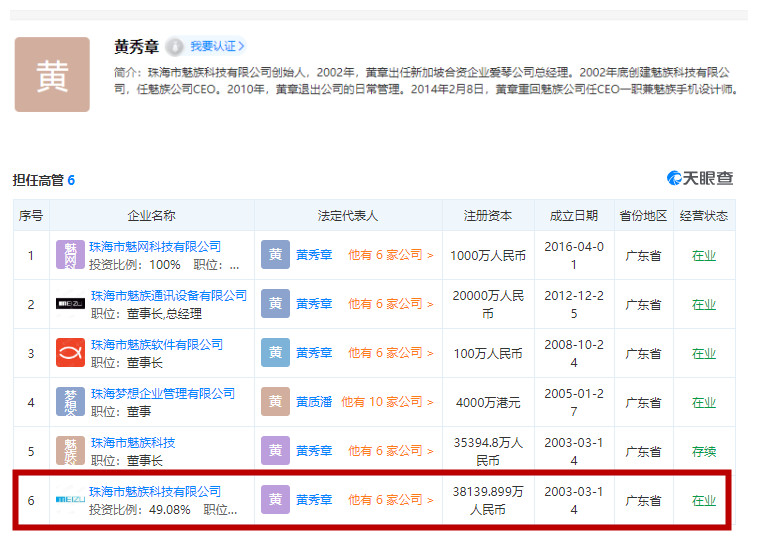Image resolution: width=758 pixels, height=551 pixels.
Task: Click the 珠海市魅网科技有限公司 company logo
Action: click(x=70, y=255)
